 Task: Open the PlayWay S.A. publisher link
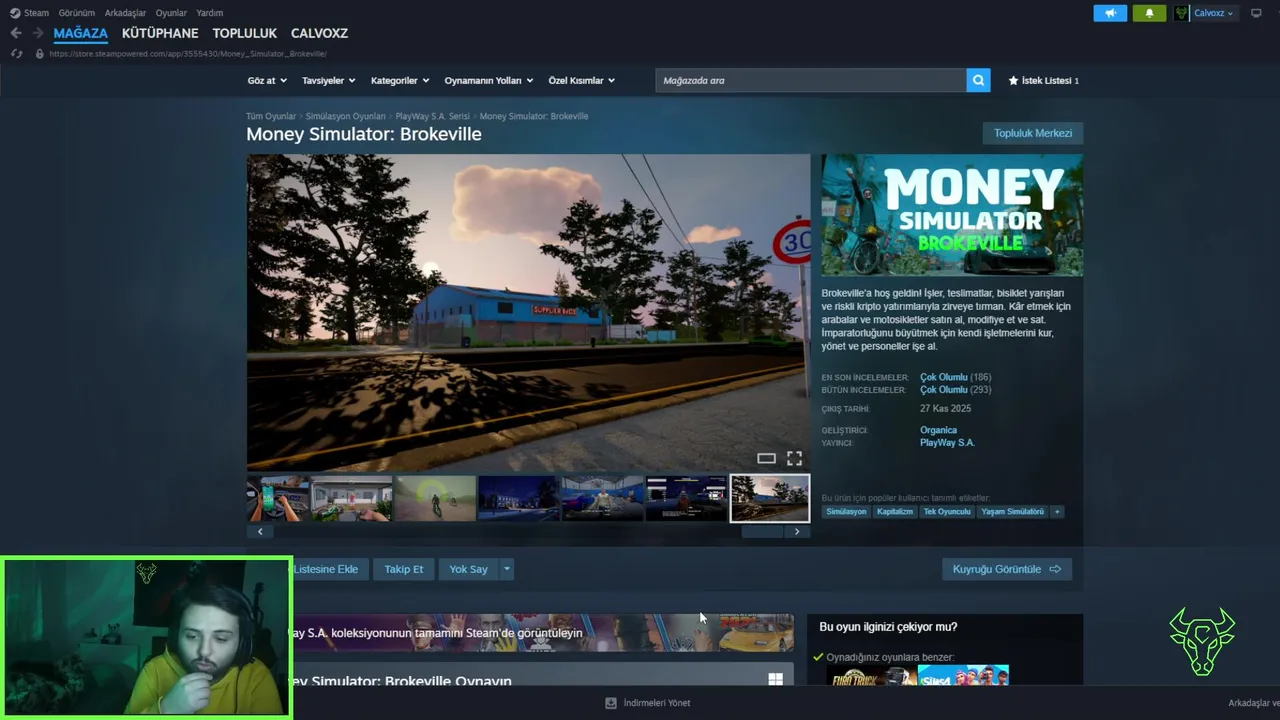(x=947, y=442)
